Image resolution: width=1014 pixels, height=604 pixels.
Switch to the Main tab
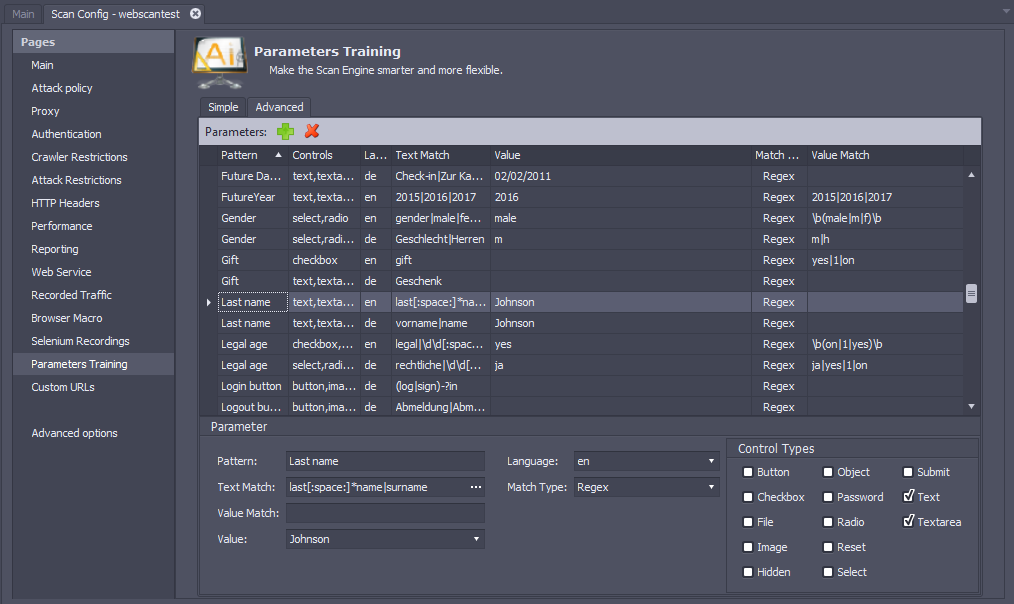coord(23,14)
